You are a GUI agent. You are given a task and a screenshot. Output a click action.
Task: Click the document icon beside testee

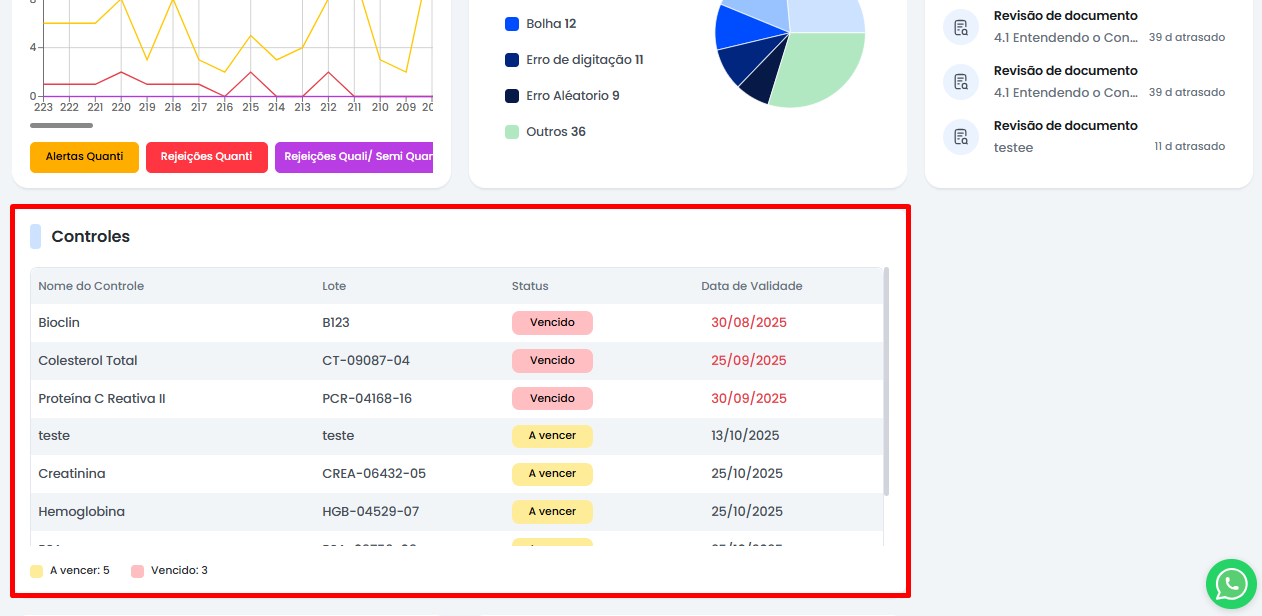(960, 137)
